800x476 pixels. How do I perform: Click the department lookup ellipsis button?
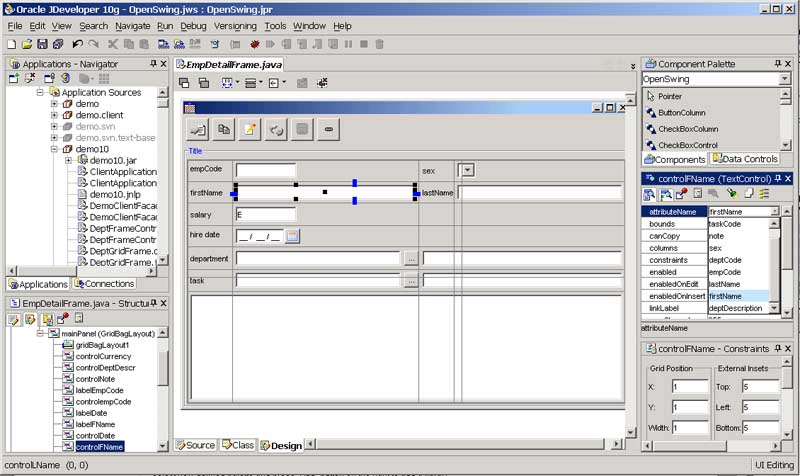click(x=411, y=259)
